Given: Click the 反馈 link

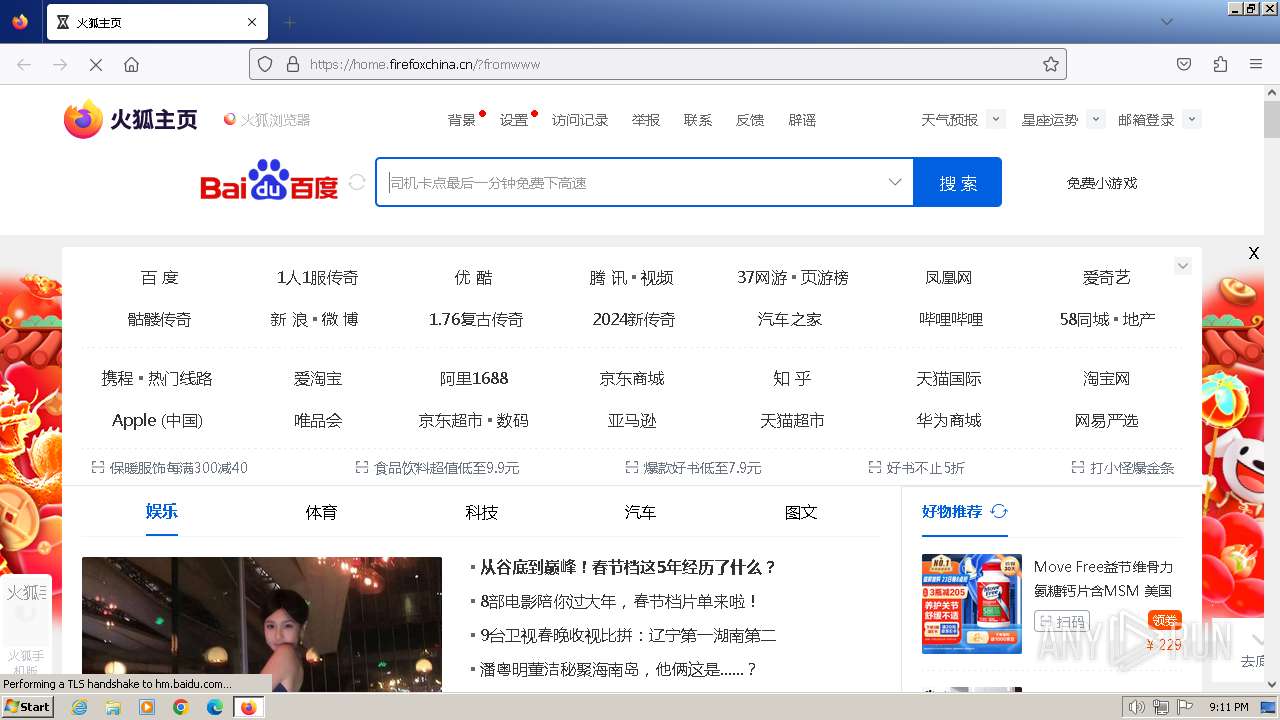Looking at the screenshot, I should point(750,120).
